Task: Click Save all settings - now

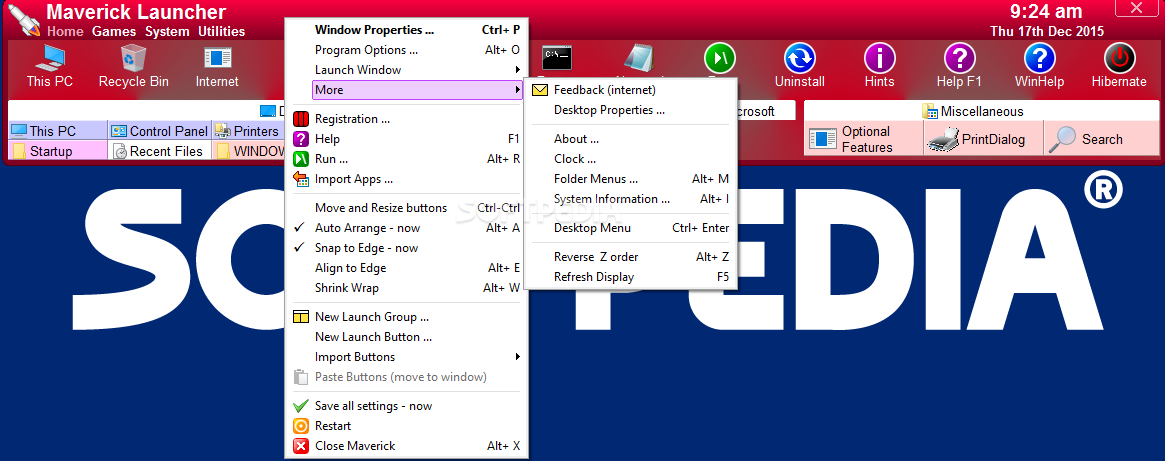Action: [406, 406]
